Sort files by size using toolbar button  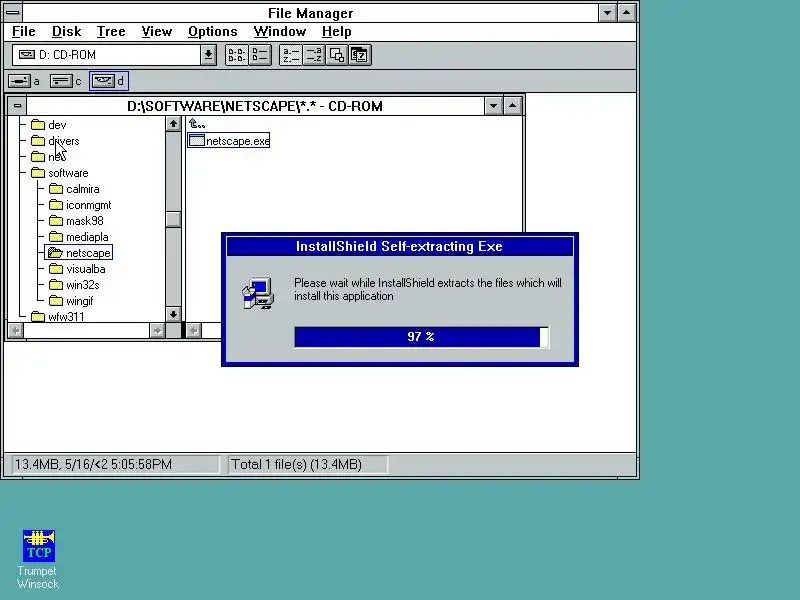coord(337,55)
